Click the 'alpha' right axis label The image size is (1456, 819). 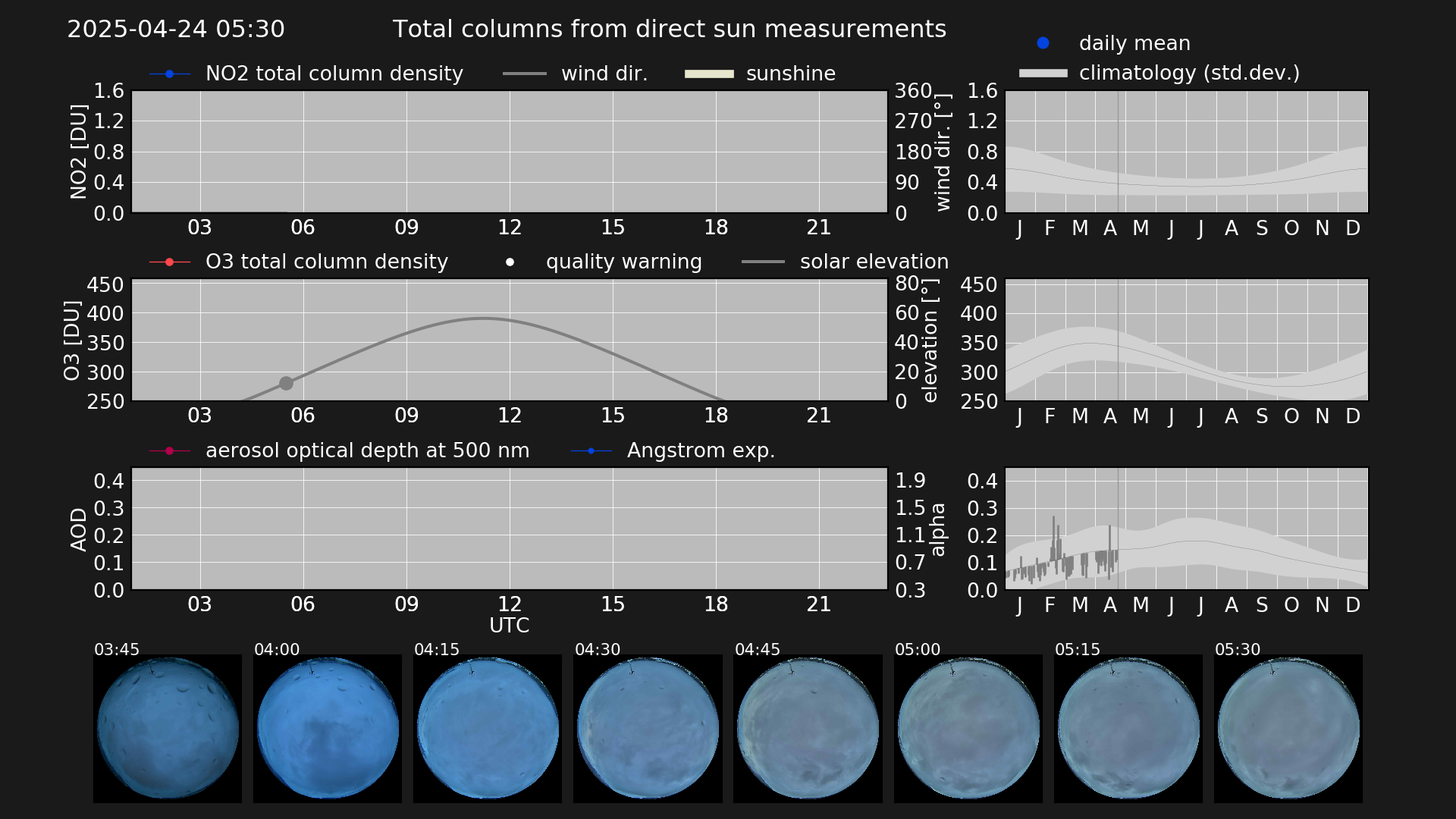tap(938, 529)
